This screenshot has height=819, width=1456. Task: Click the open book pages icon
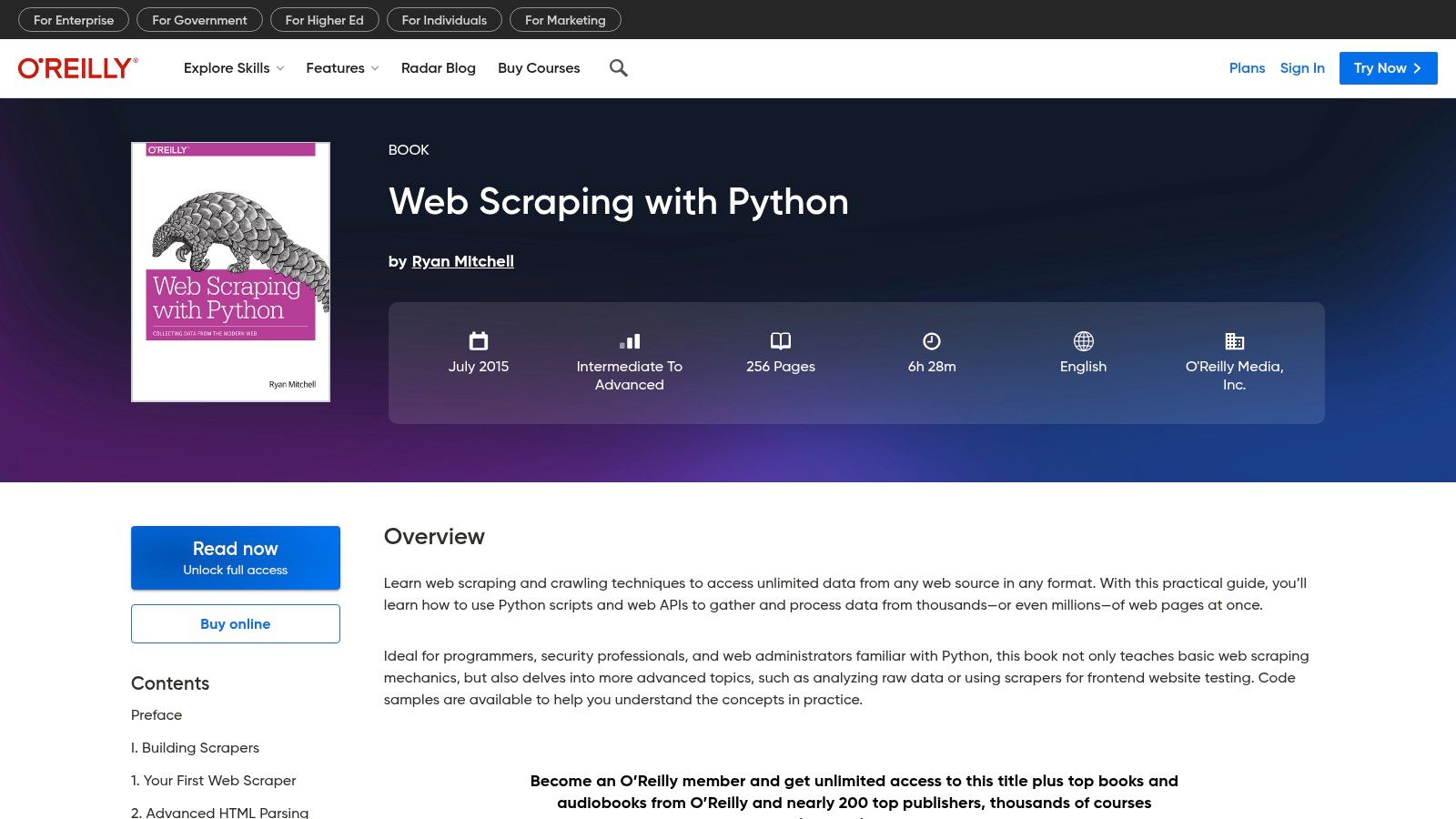pos(781,341)
